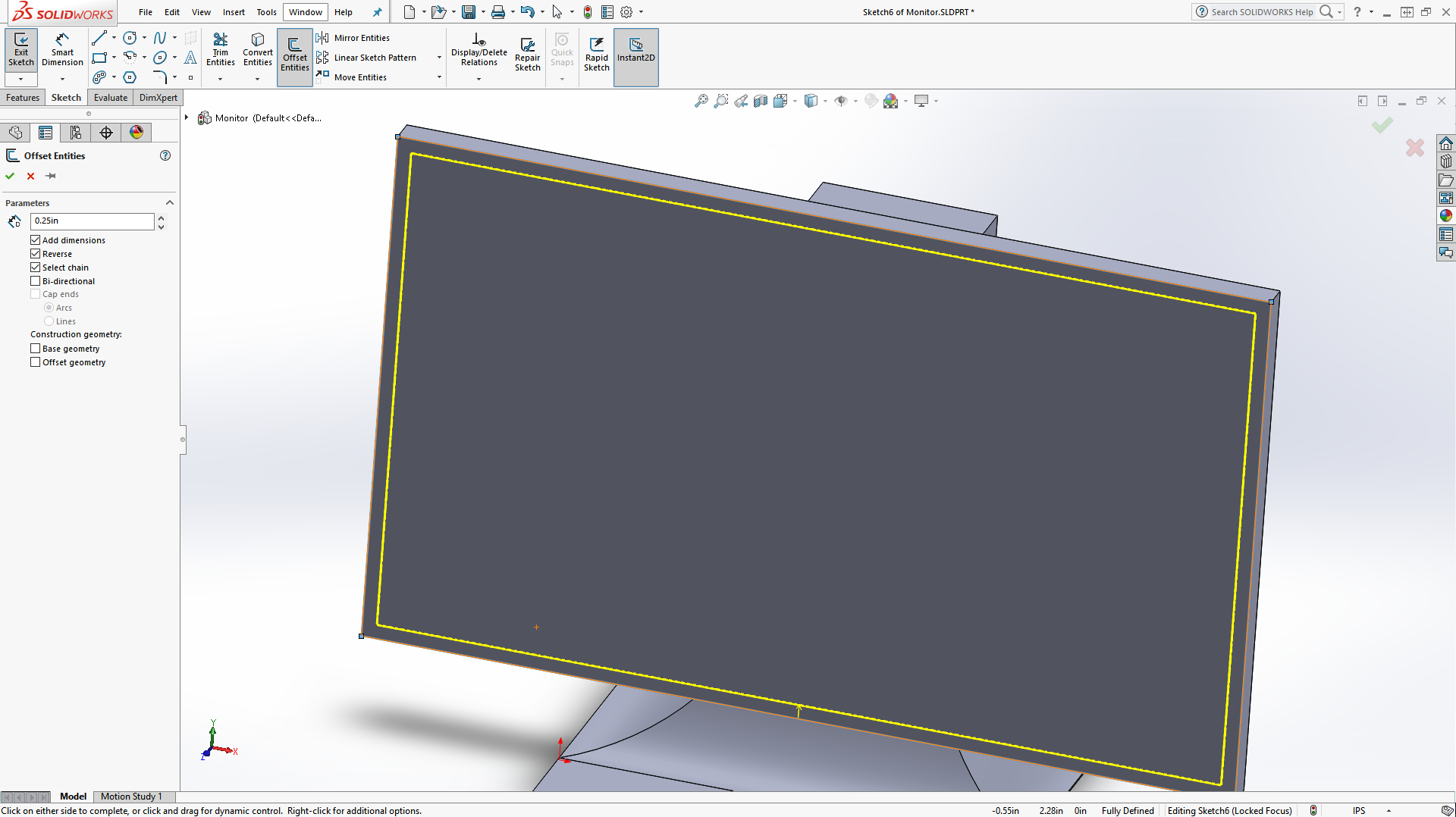Click the green OK checkmark in Offset Entities
Viewport: 1456px width, 817px height.
[x=10, y=176]
